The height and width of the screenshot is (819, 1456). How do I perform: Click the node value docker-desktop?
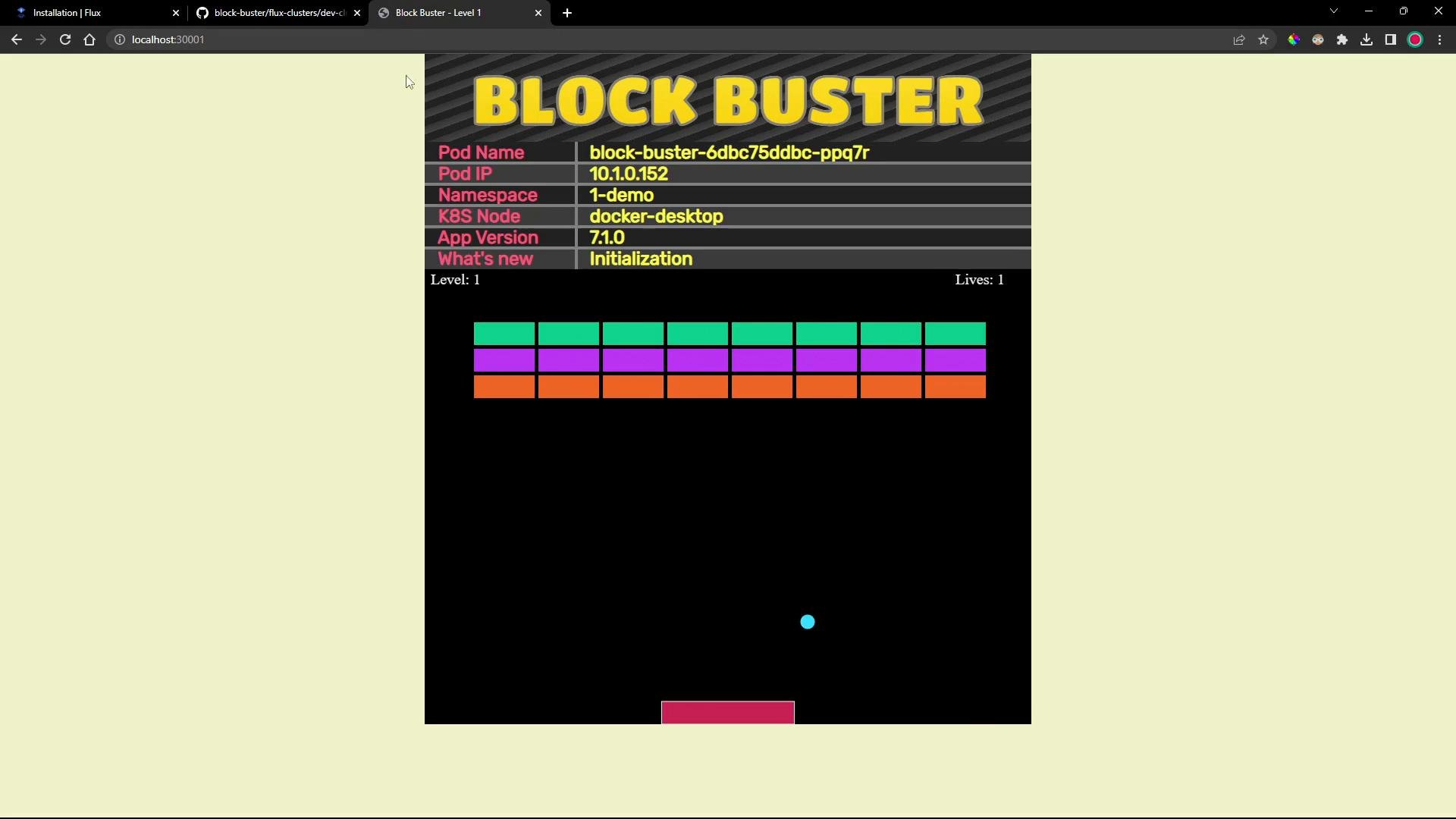[656, 216]
